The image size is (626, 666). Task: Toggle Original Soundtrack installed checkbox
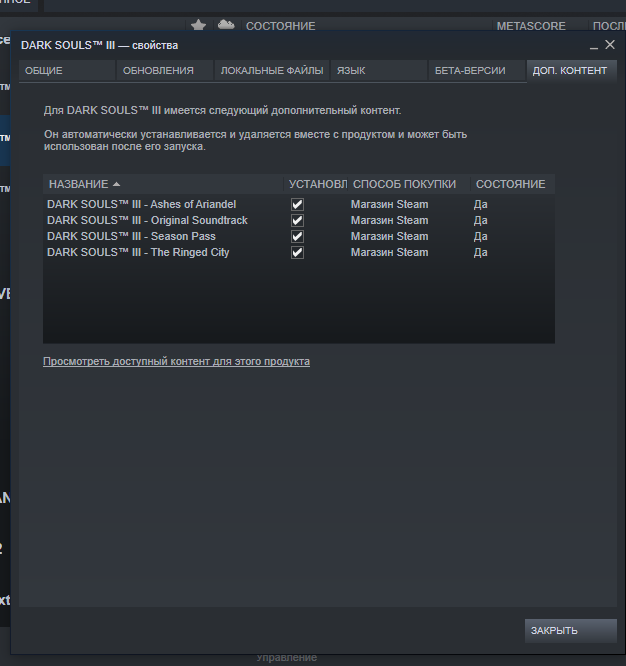point(297,220)
